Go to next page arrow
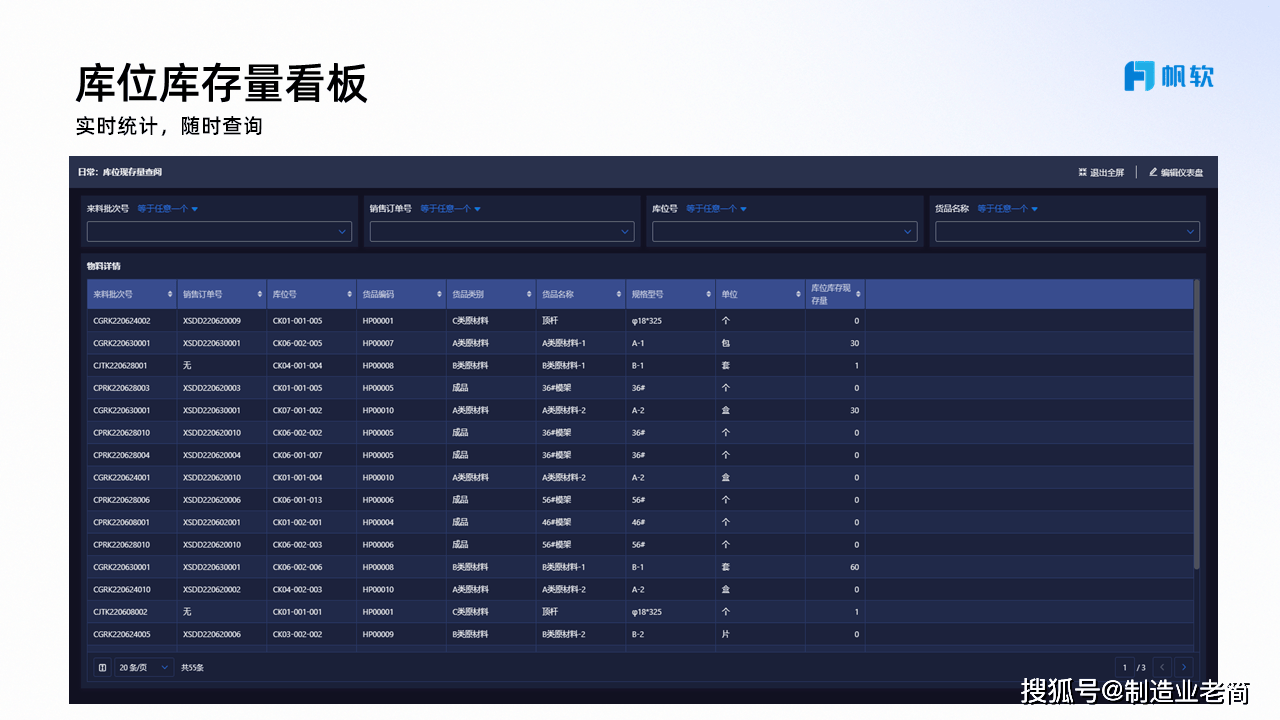1280x720 pixels. pyautogui.click(x=1184, y=667)
